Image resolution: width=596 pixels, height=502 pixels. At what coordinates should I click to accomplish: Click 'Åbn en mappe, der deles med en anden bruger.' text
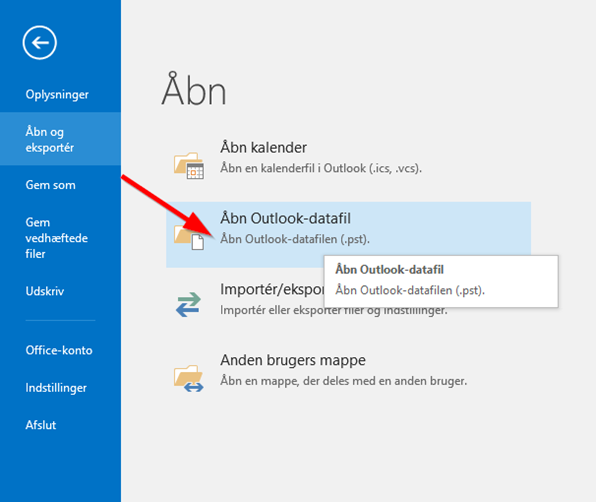[x=344, y=381]
